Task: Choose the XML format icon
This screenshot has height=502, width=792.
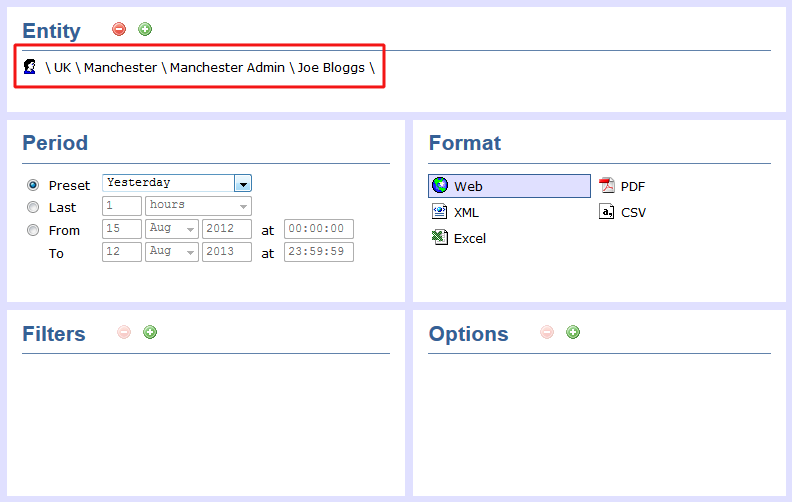Action: 439,212
